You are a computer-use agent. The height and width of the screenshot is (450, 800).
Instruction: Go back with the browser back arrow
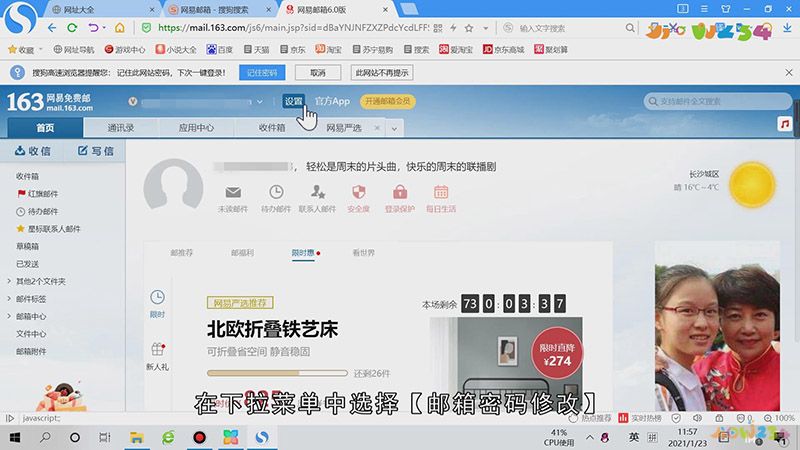(52, 28)
